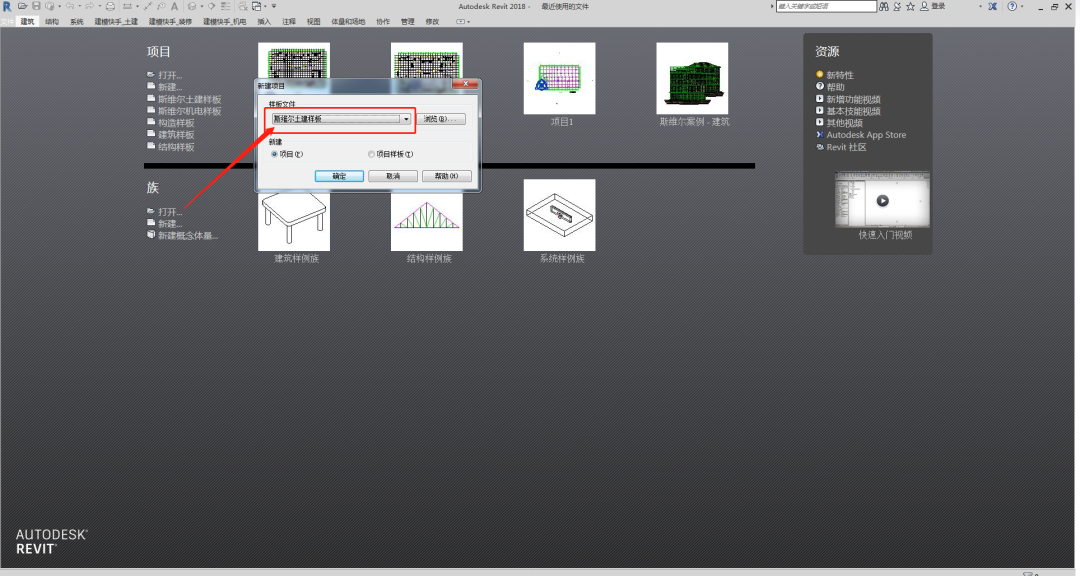
Task: Click the binoculars search icon
Action: point(884,6)
